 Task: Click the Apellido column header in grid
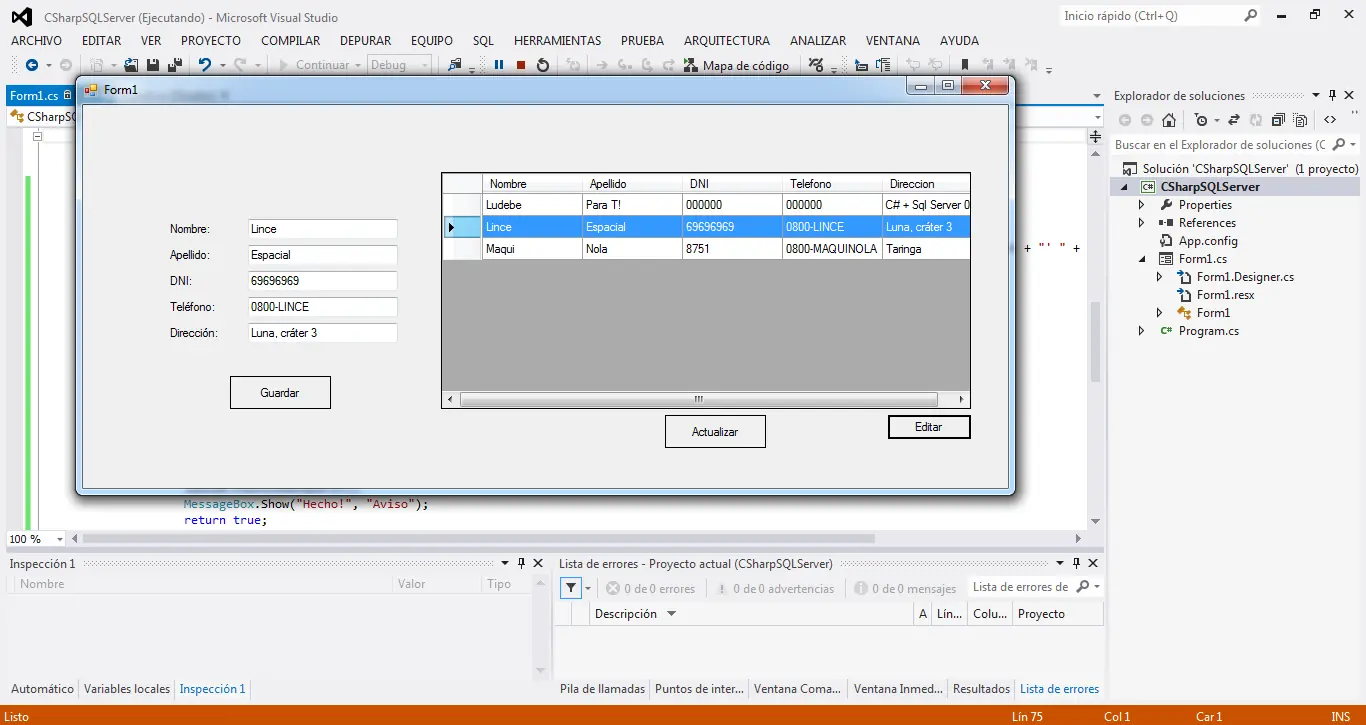632,184
